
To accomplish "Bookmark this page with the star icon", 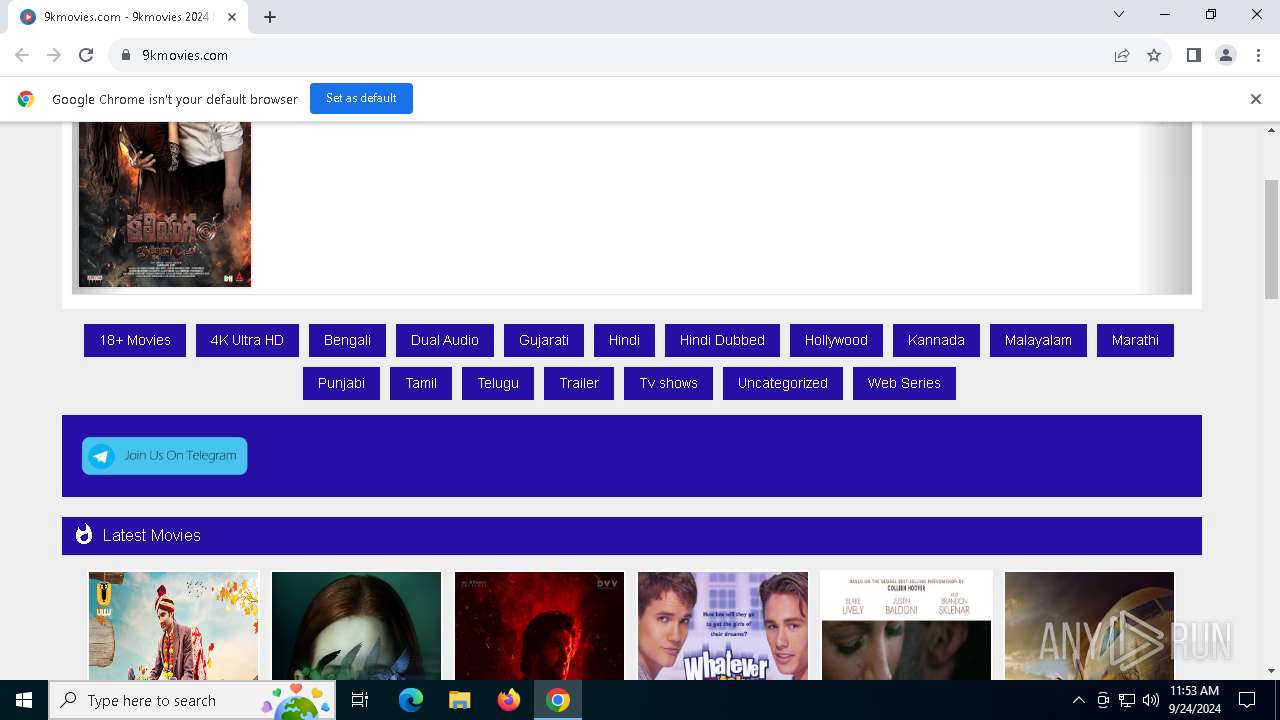I will click(x=1154, y=55).
